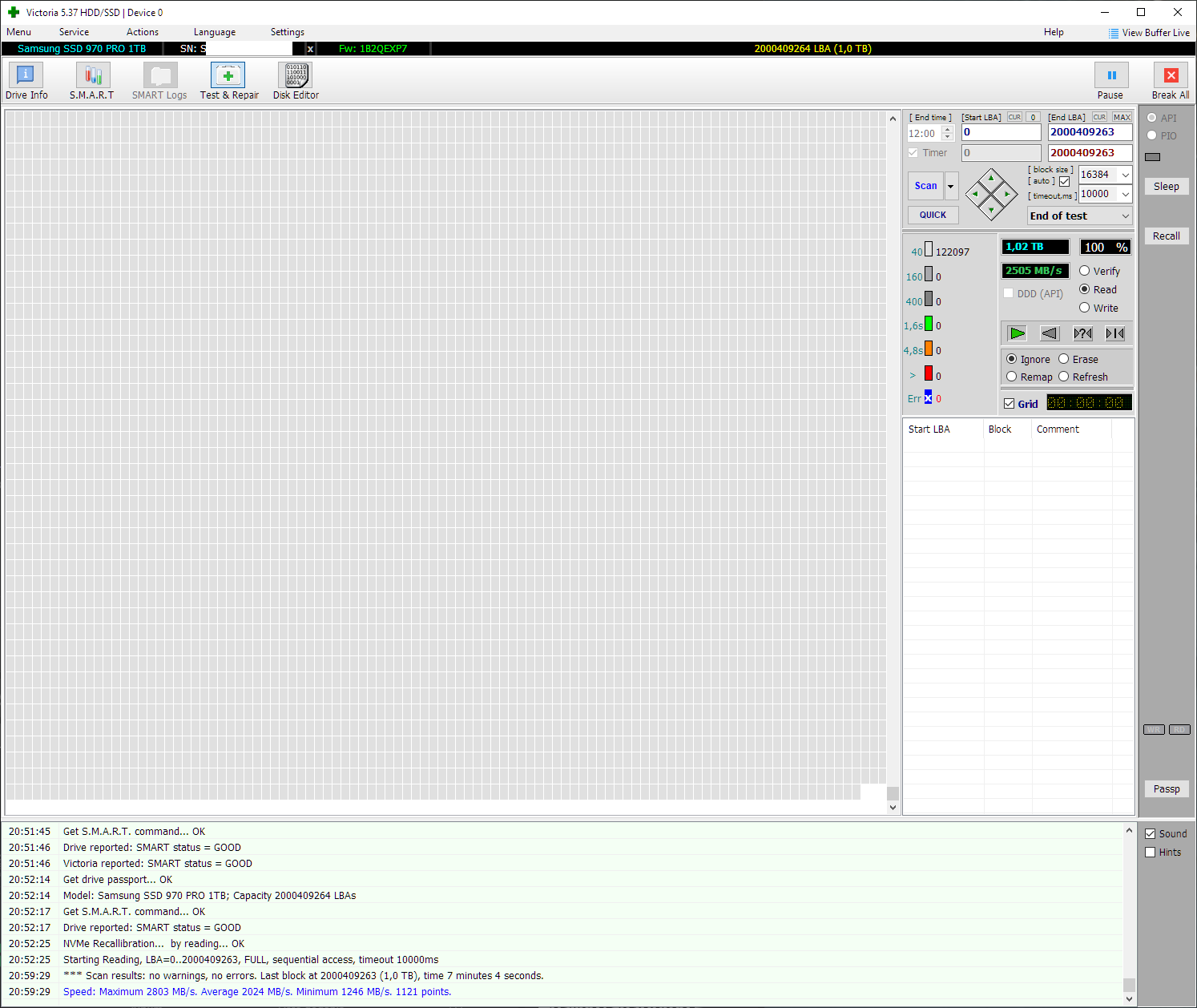This screenshot has height=1008, width=1197.
Task: Click butterfly seek scan button
Action: (x=1115, y=333)
